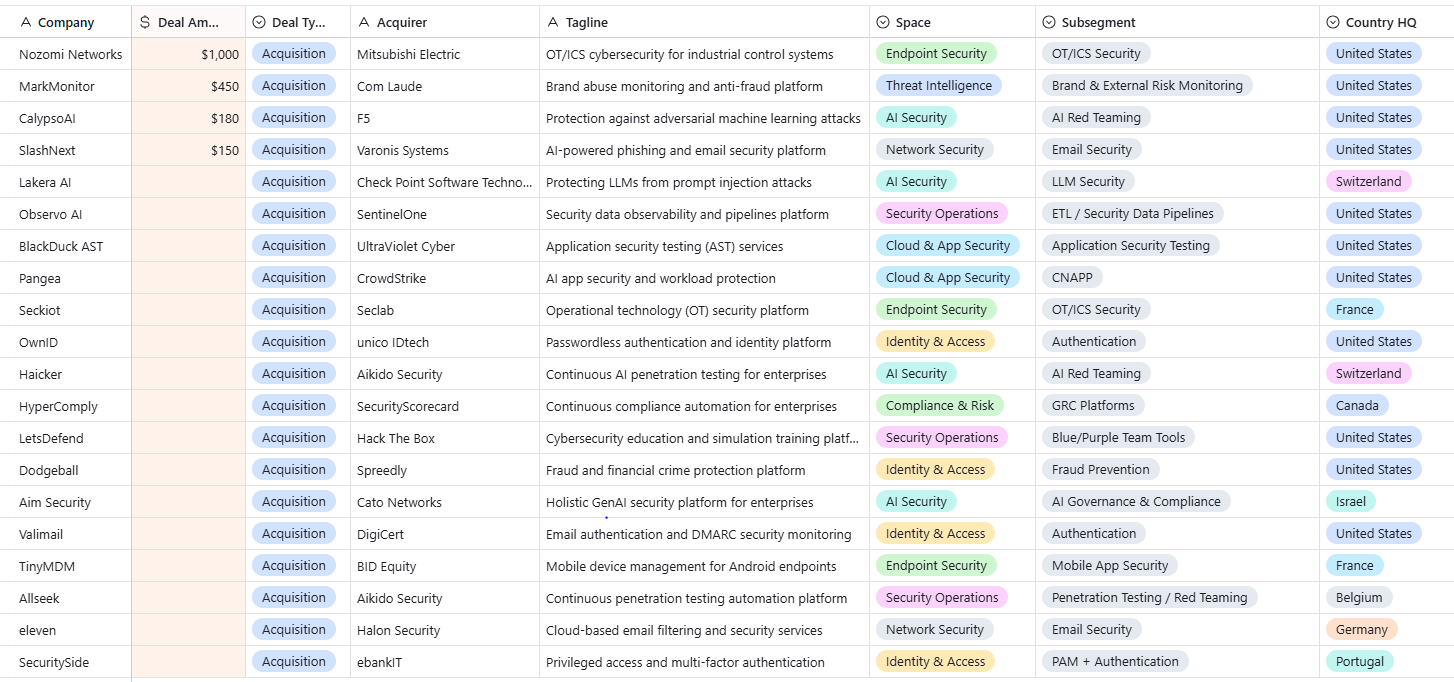
Task: Click the PAM + Authentication subsegment tag
Action: point(1115,662)
